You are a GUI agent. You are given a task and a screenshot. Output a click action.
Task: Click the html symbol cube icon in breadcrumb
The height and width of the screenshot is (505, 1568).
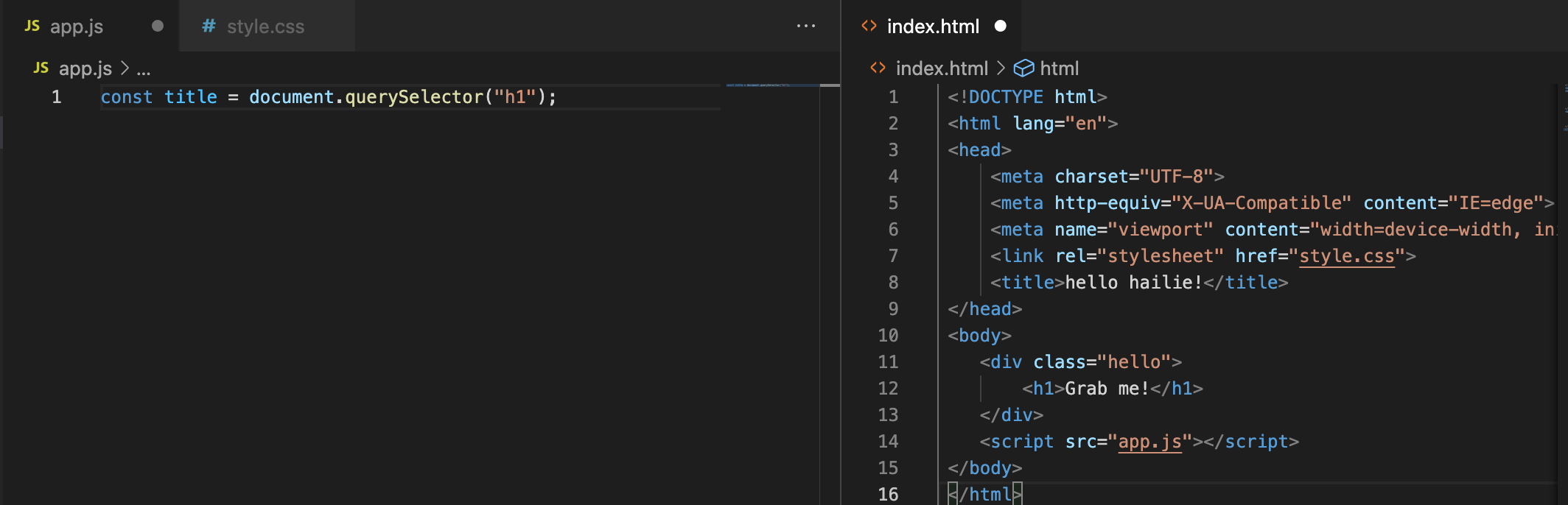tap(1024, 68)
